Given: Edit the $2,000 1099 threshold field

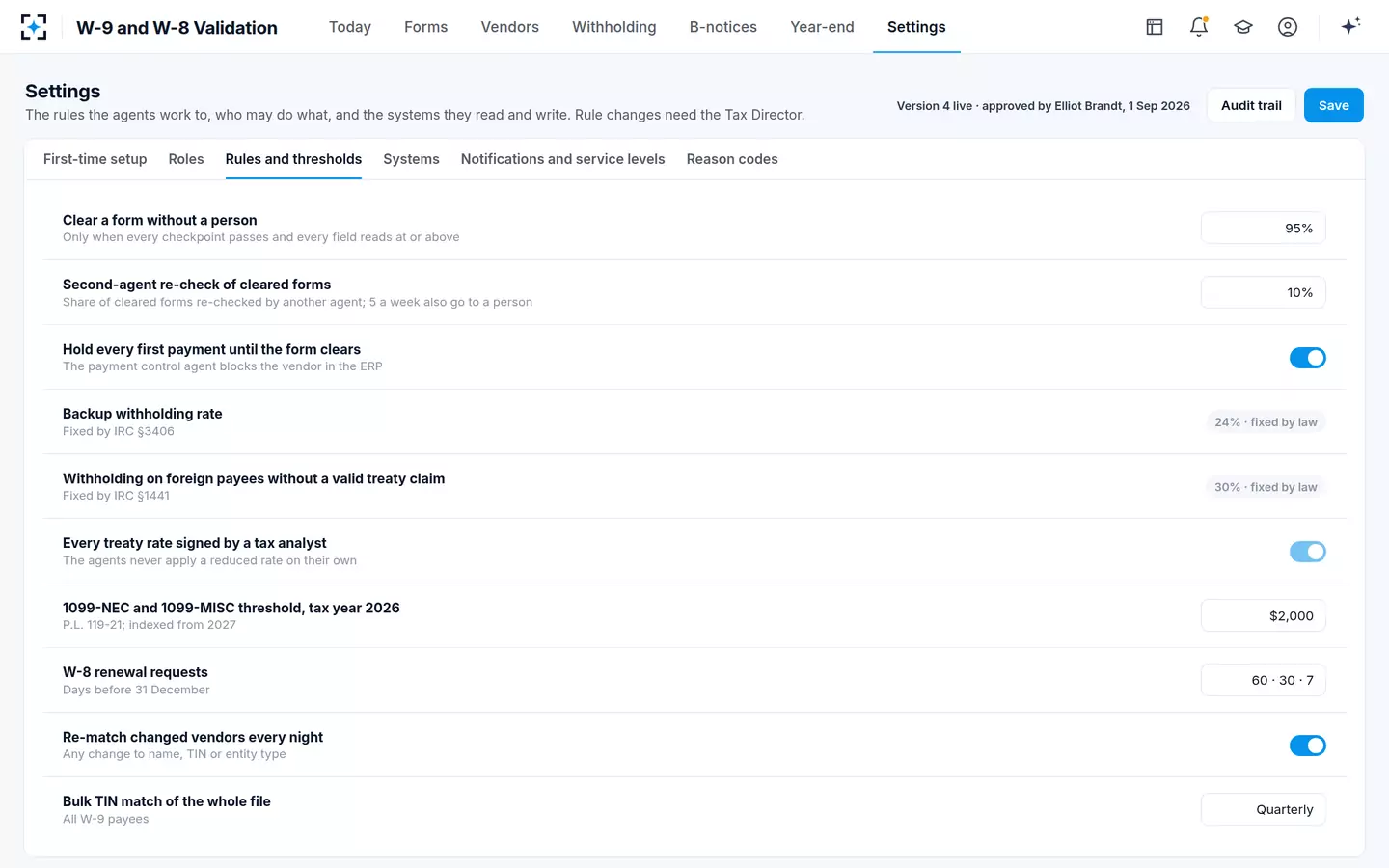Looking at the screenshot, I should click(x=1264, y=615).
